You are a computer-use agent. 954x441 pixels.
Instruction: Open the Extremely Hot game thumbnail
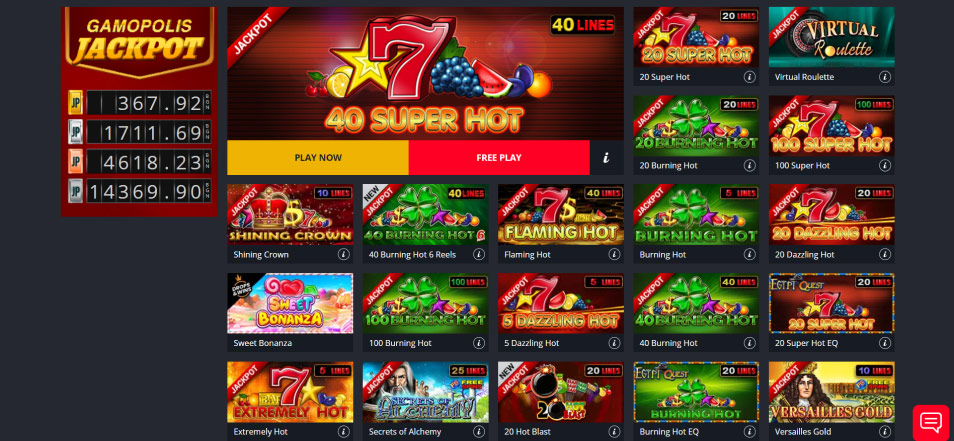(x=290, y=392)
